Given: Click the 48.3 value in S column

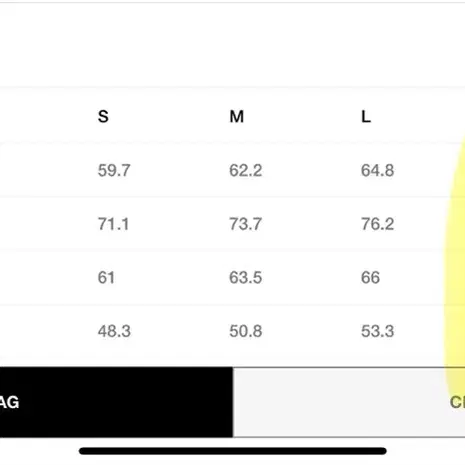Looking at the screenshot, I should 114,331.
